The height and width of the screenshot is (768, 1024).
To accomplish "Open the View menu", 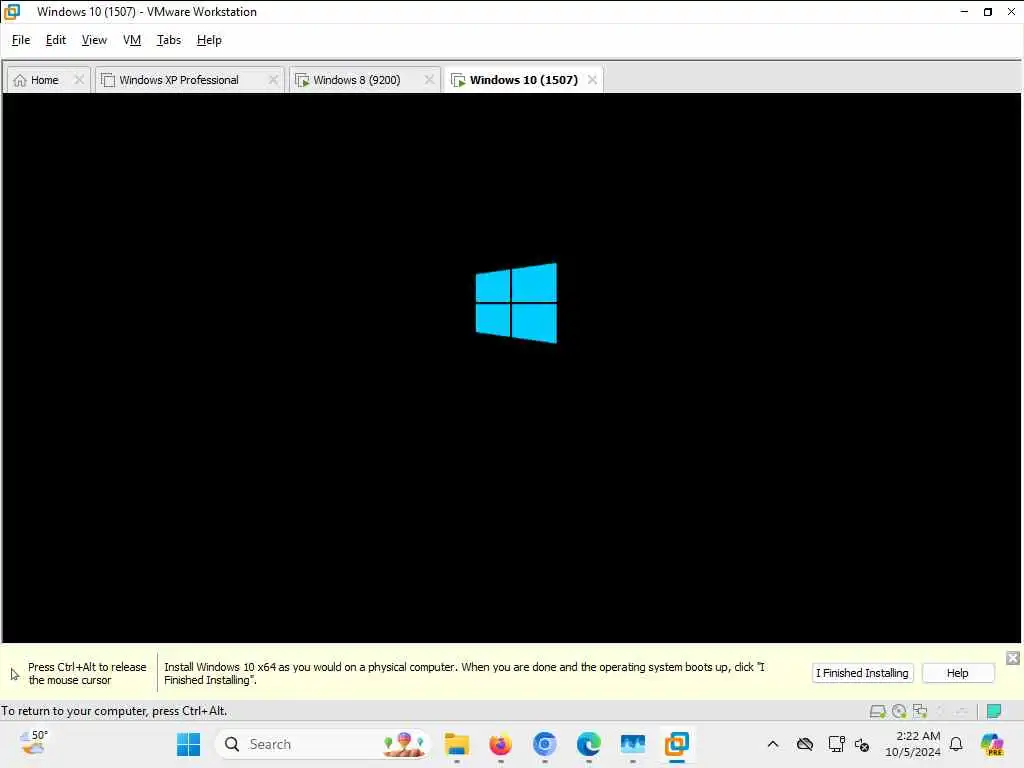I will click(x=94, y=40).
